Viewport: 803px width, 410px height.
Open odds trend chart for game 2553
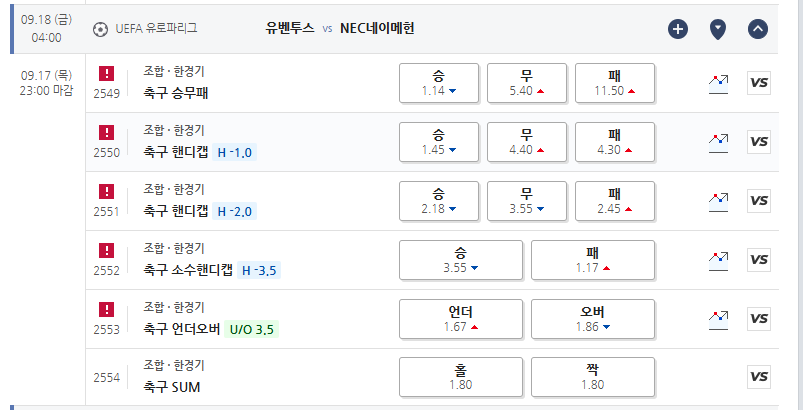718,319
